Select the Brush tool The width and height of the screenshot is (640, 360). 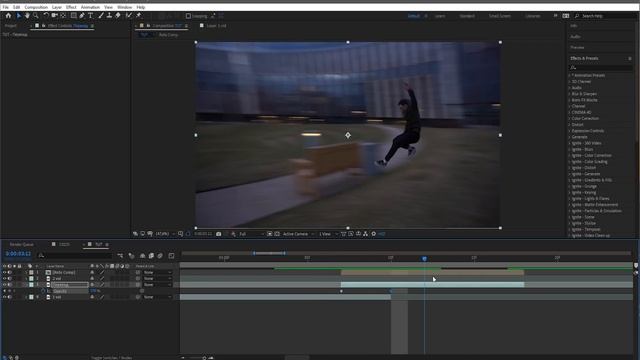[x=101, y=16]
